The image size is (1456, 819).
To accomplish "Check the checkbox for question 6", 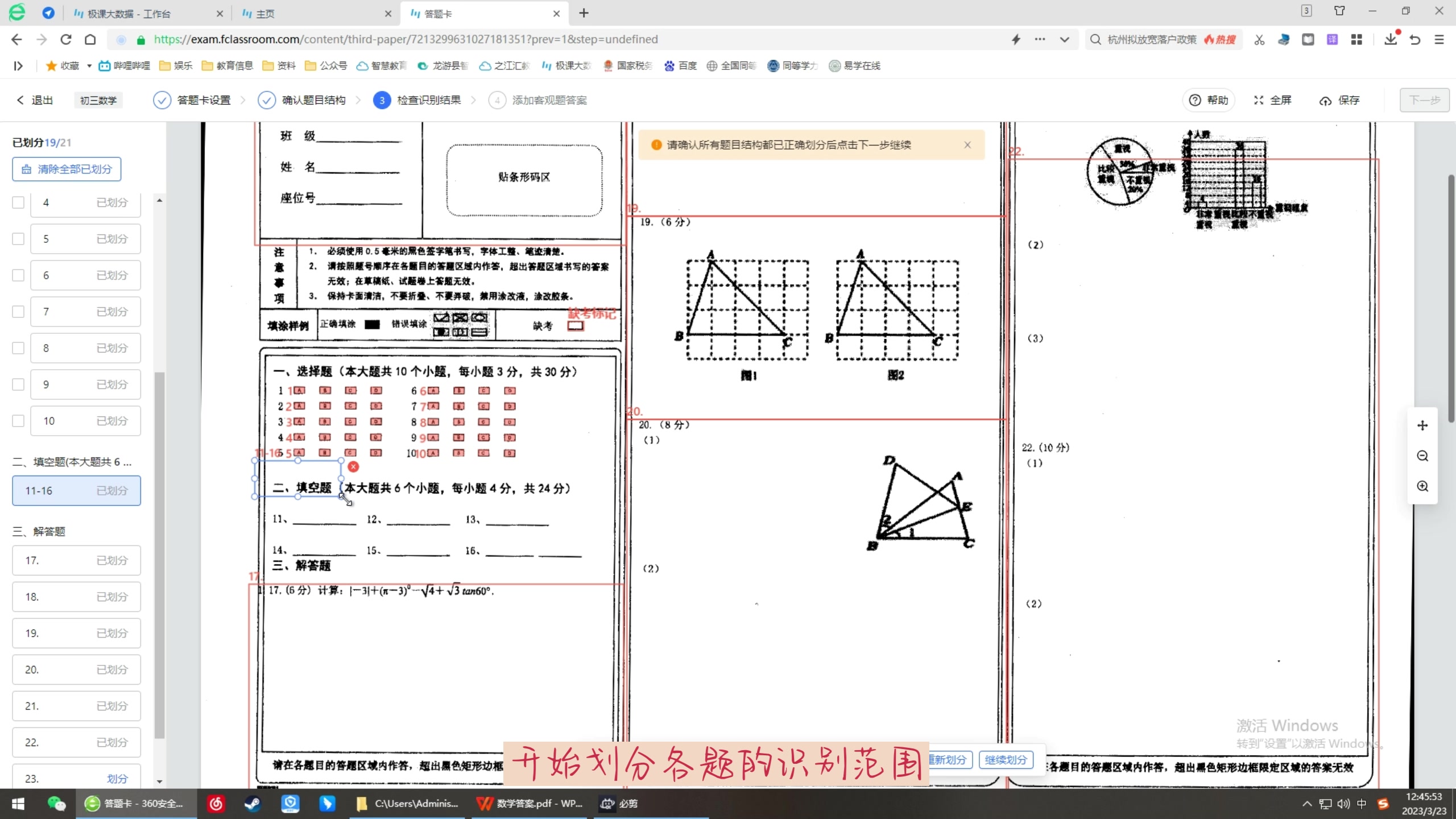I will (x=18, y=275).
